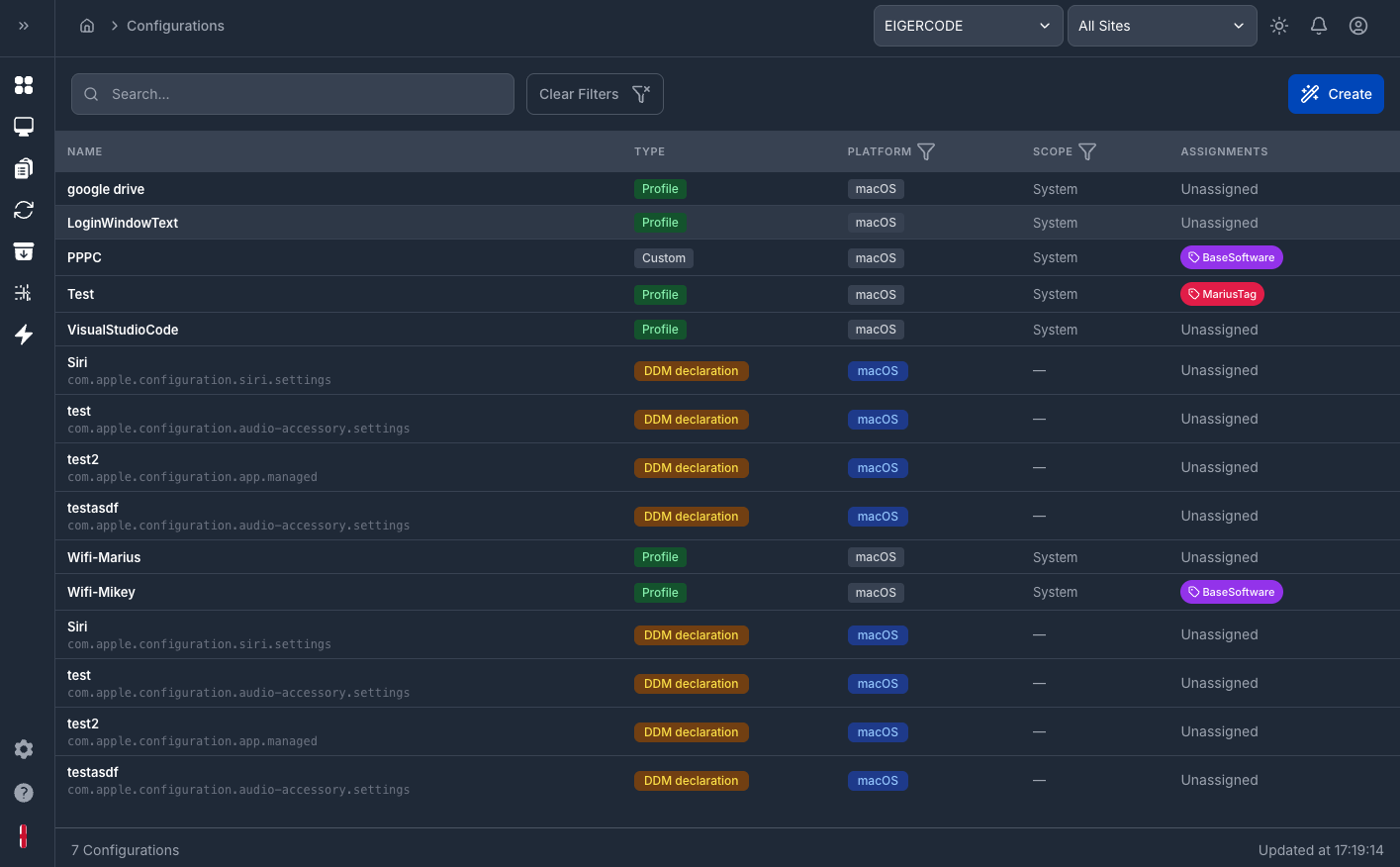Open the settings gear in sidebar
This screenshot has height=867, width=1400.
(24, 749)
